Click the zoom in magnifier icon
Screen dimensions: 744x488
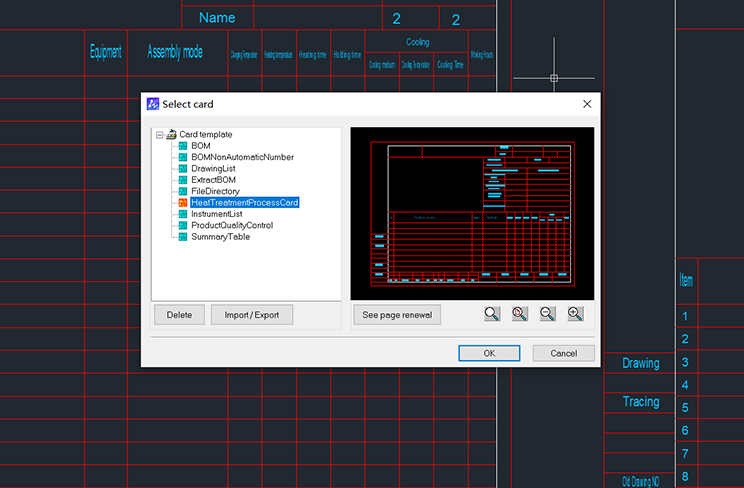[x=575, y=314]
